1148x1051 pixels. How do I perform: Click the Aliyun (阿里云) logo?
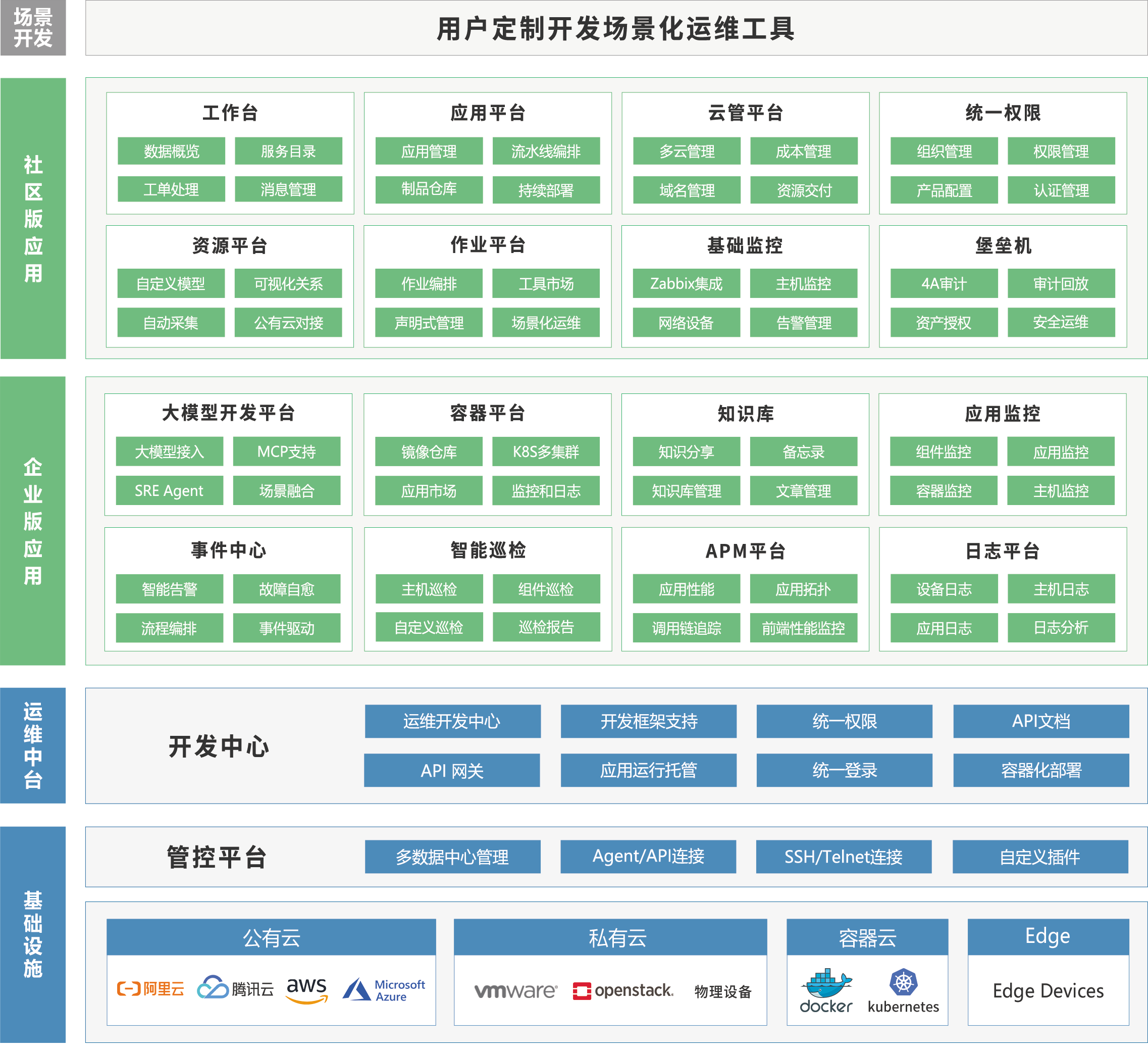pos(150,989)
